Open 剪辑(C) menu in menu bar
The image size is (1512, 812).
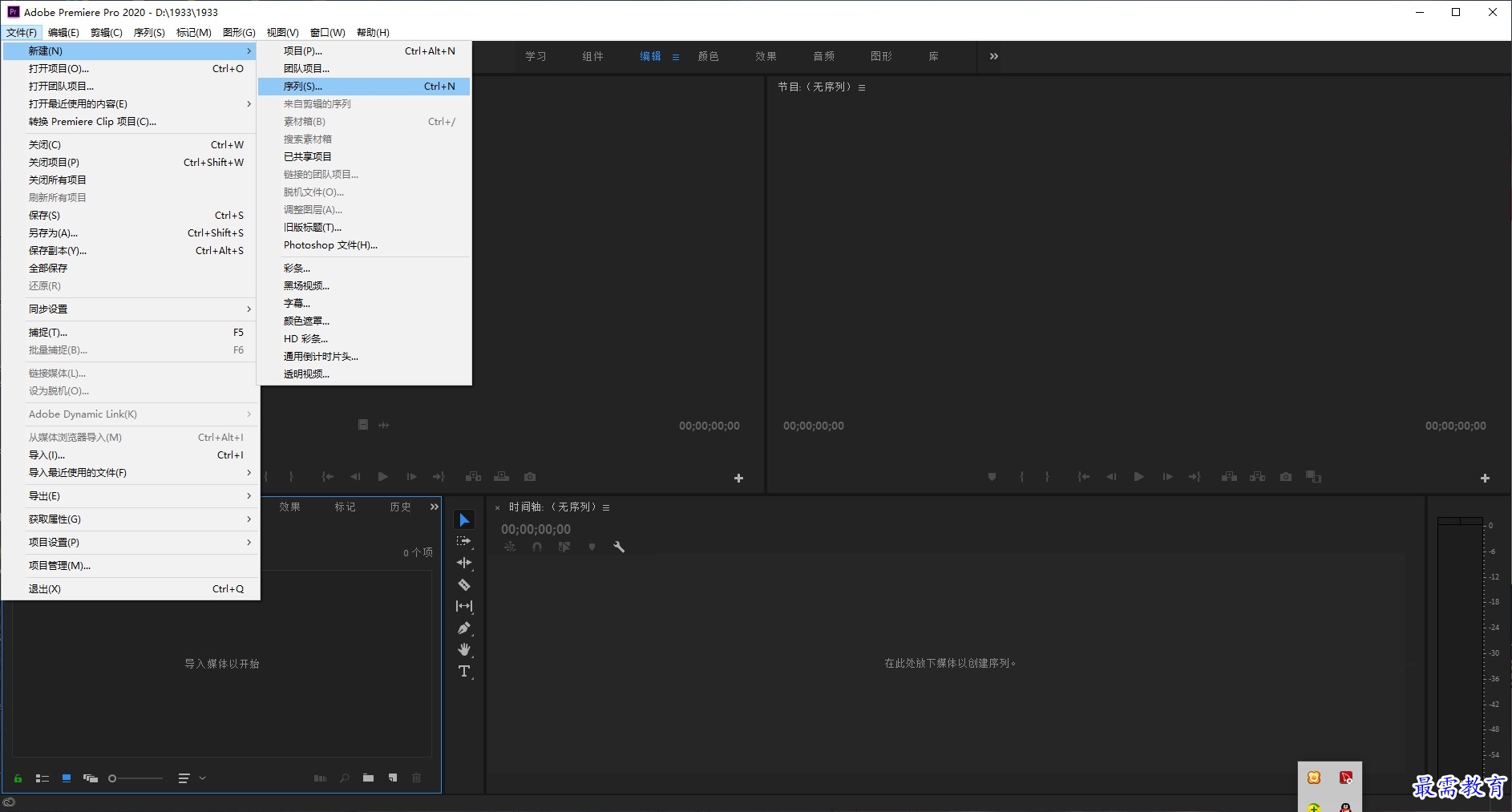click(x=106, y=32)
